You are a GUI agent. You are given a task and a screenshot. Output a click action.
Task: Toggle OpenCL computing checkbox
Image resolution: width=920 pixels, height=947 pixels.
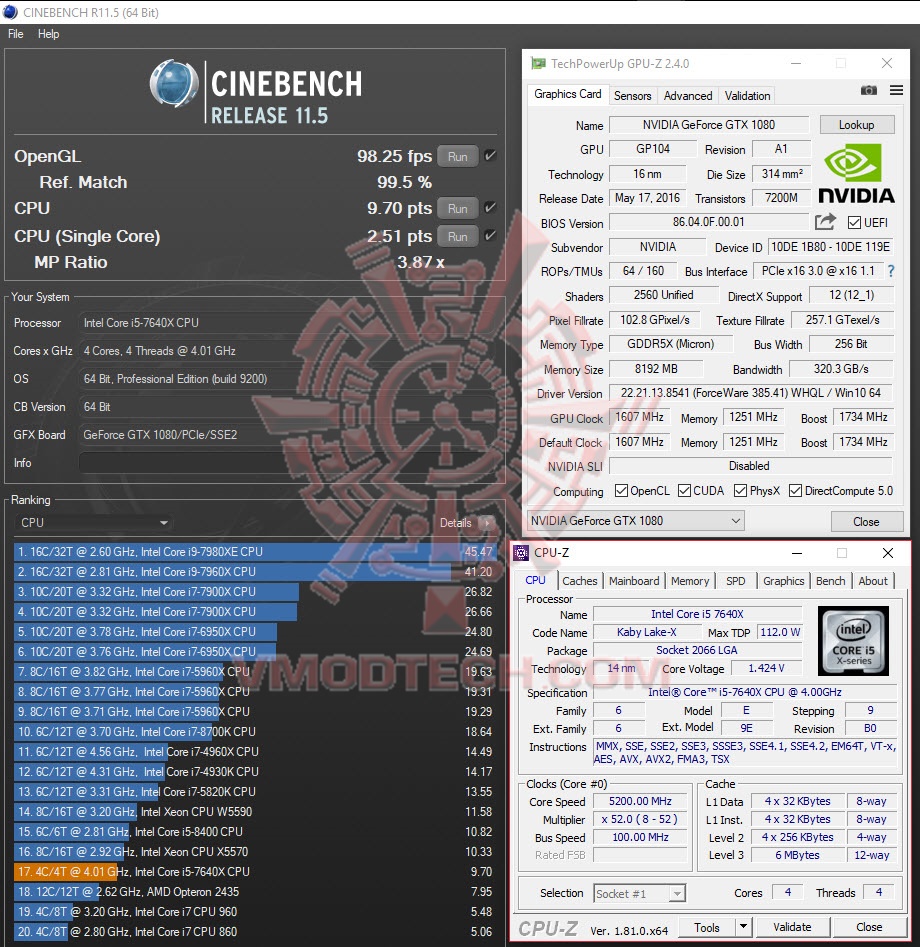(x=621, y=490)
